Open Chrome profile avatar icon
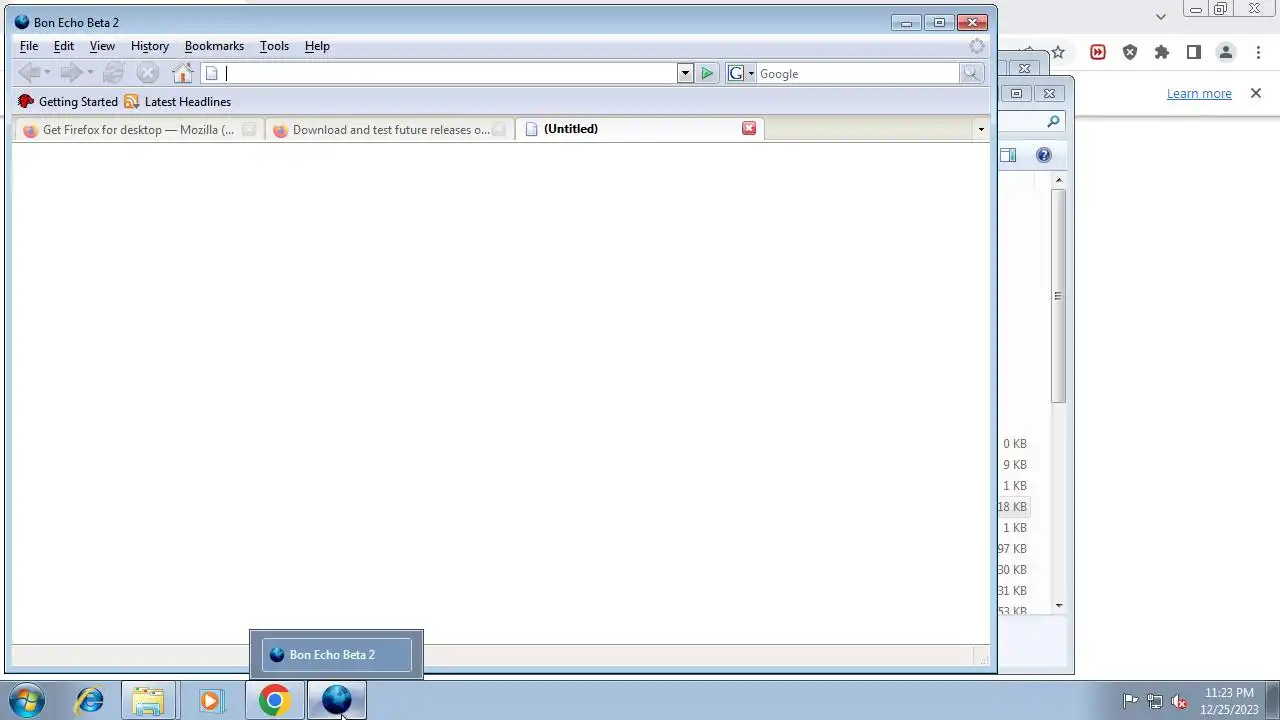Viewport: 1280px width, 720px height. pos(1226,52)
